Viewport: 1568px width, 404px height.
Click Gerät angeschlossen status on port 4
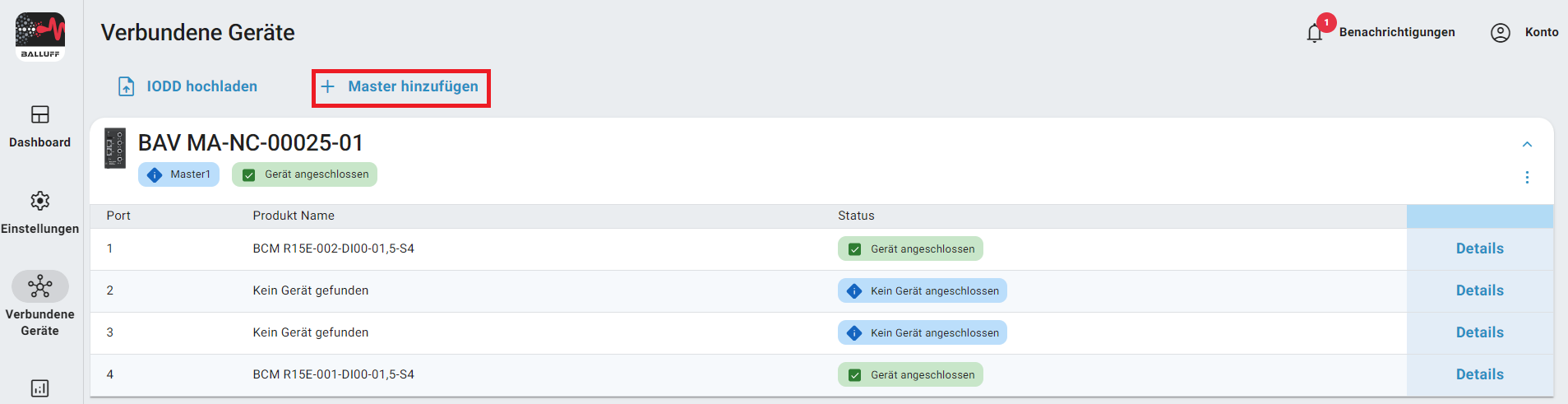click(x=910, y=375)
